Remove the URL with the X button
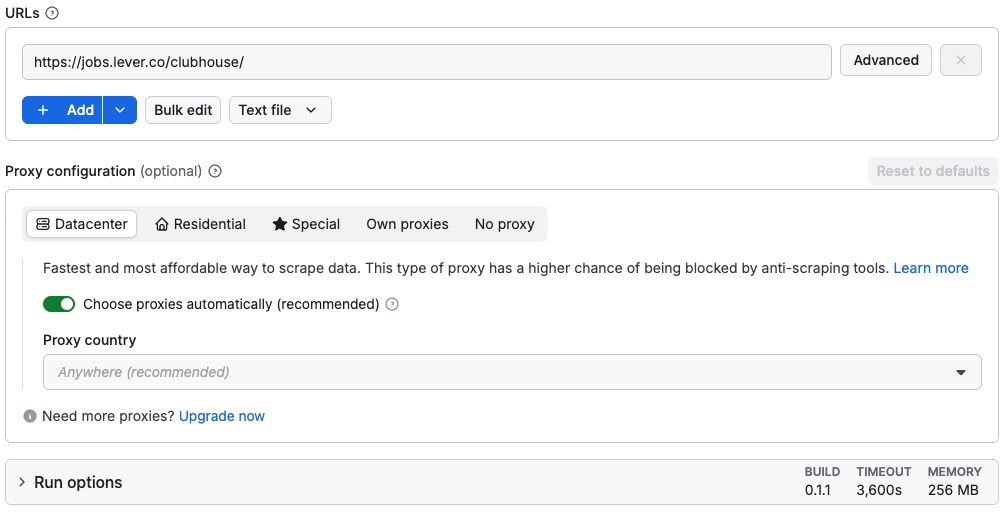The image size is (1005, 512). (x=960, y=61)
